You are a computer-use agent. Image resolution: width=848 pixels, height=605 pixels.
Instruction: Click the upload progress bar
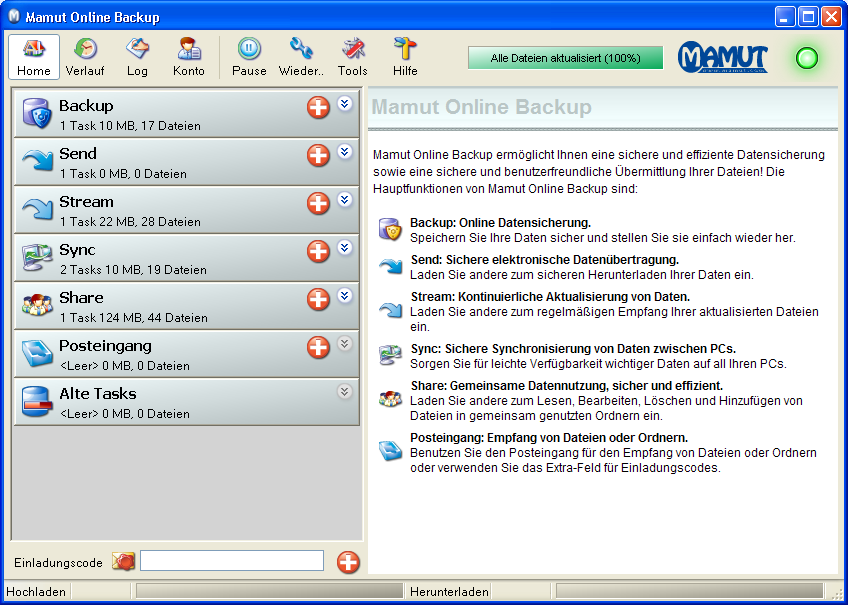pos(269,591)
